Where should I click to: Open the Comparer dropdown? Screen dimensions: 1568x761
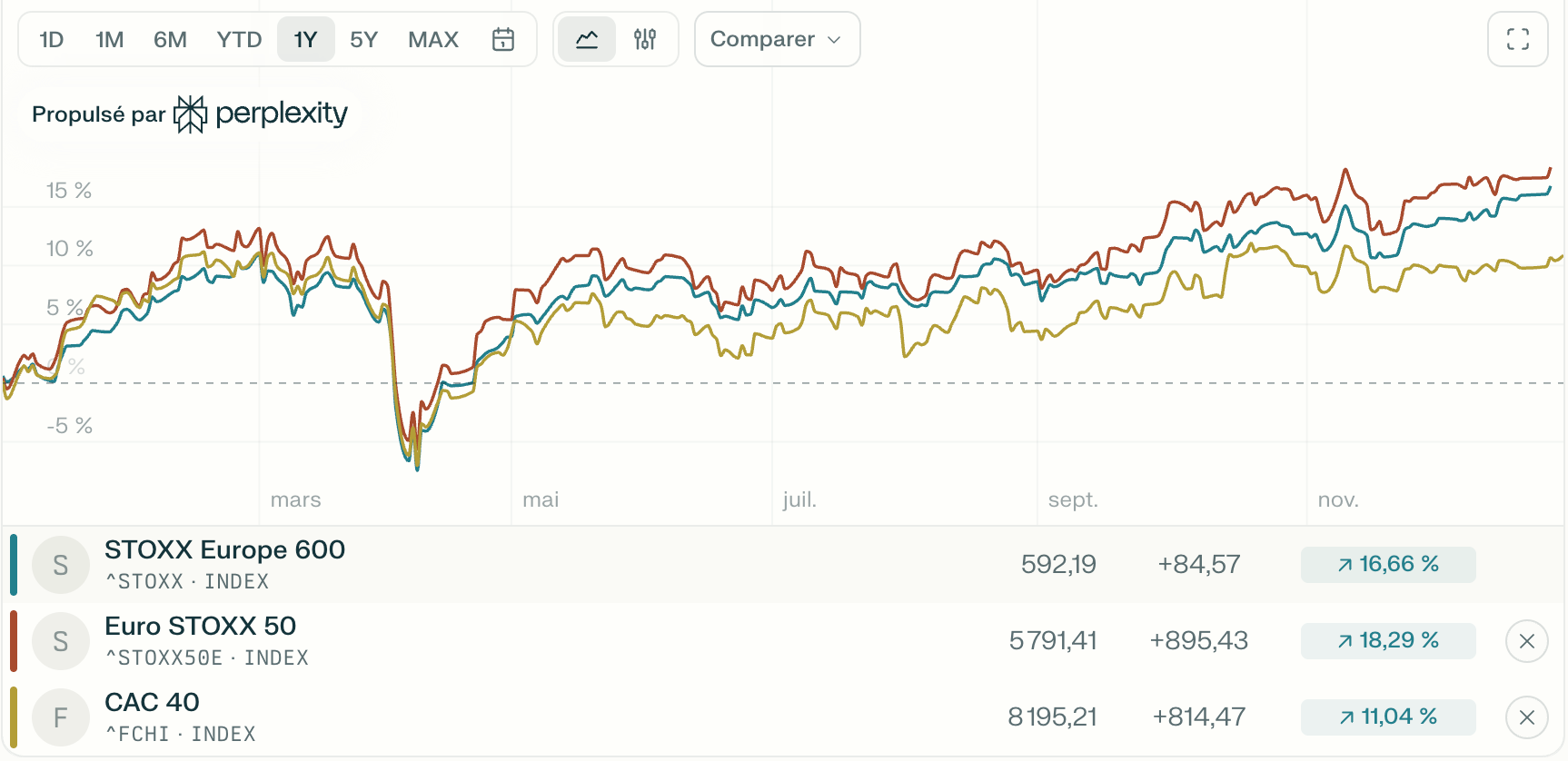777,39
